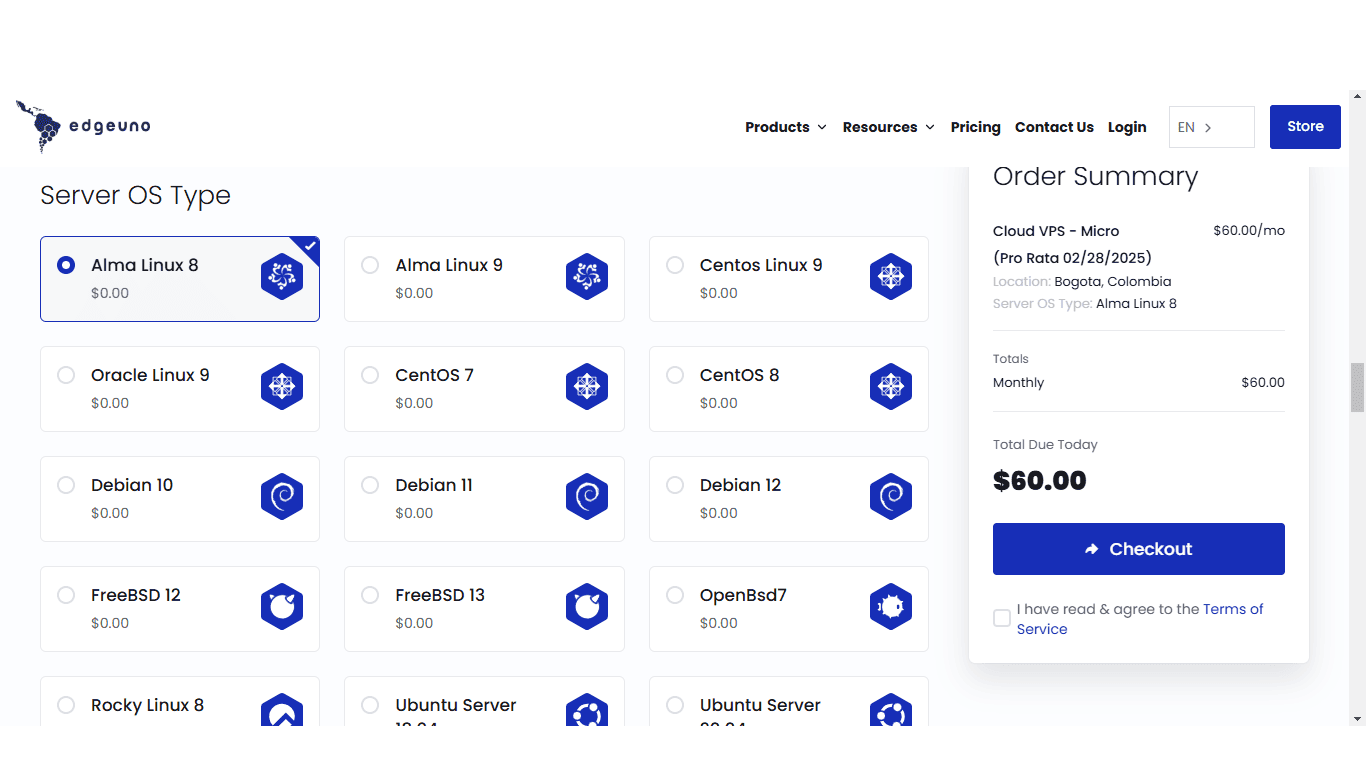
Task: Click the Server OS Type heading
Action: point(135,196)
